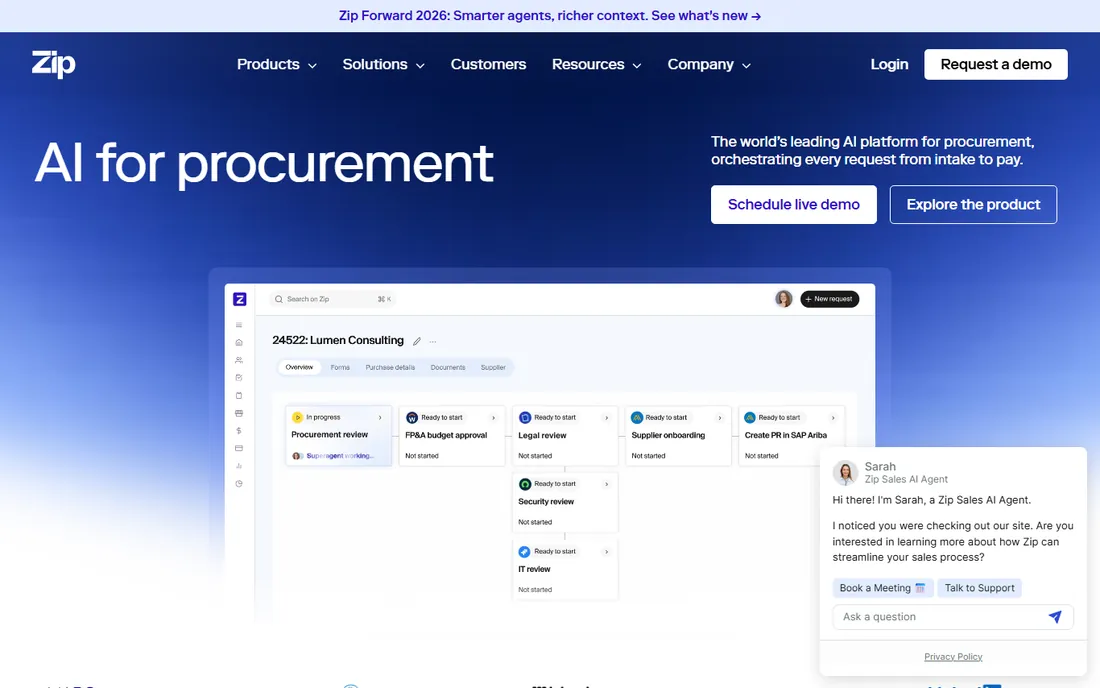Open the people icon in dashboard sidebar
Viewport: 1100px width, 688px height.
click(x=239, y=360)
